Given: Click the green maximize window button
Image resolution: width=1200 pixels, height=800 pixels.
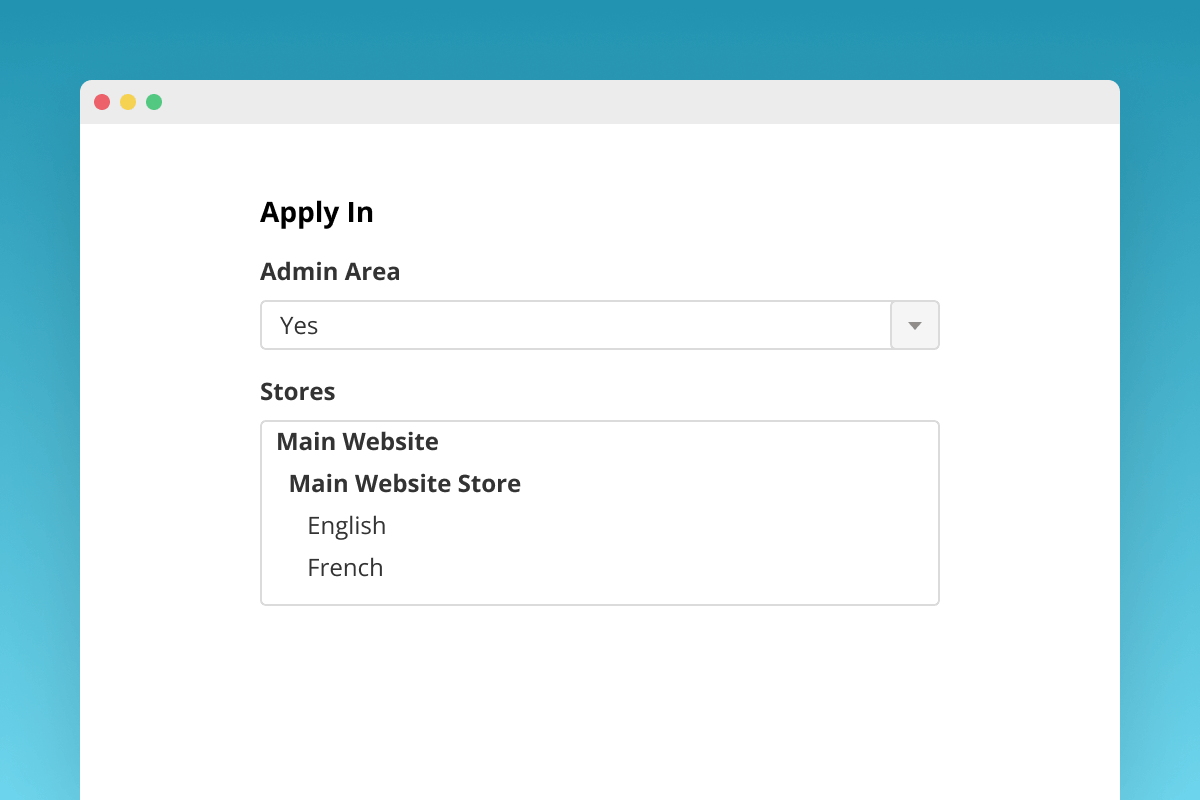Looking at the screenshot, I should pyautogui.click(x=154, y=102).
